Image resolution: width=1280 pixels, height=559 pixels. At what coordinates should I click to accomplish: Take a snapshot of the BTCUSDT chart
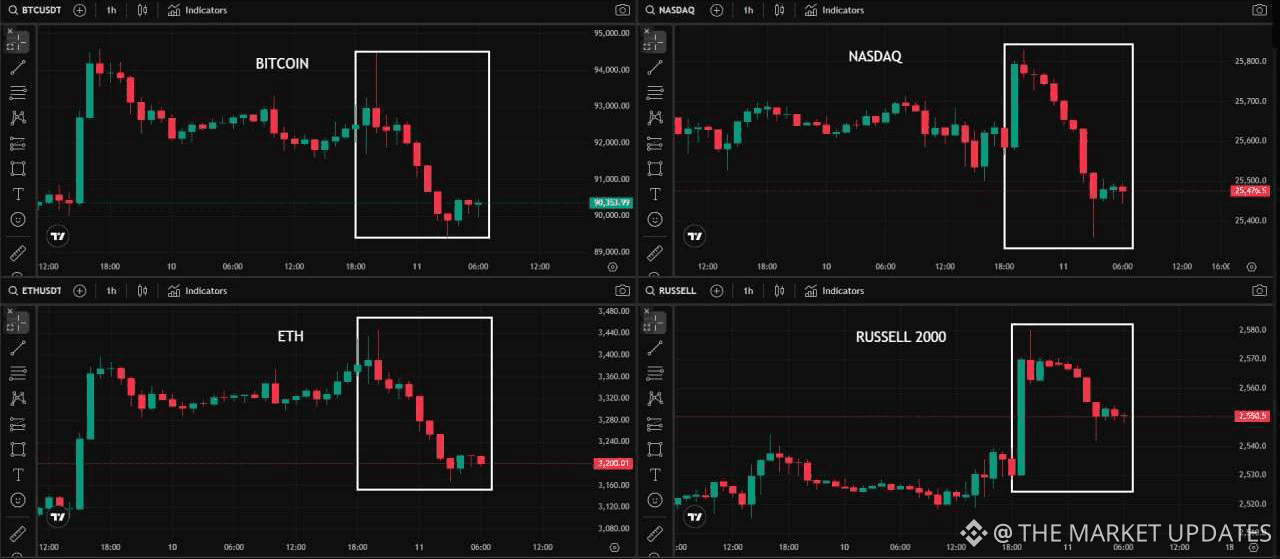[623, 10]
